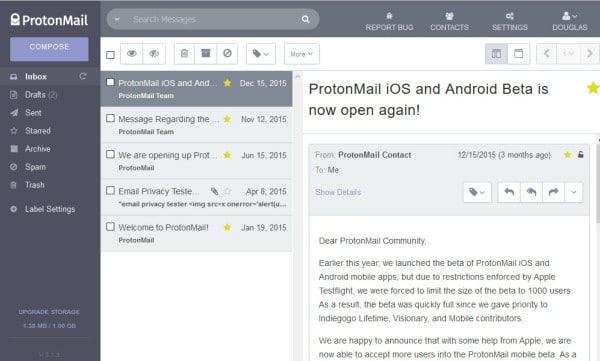Viewport: 600px width, 361px height.
Task: Switch to column layout view
Action: coord(496,54)
